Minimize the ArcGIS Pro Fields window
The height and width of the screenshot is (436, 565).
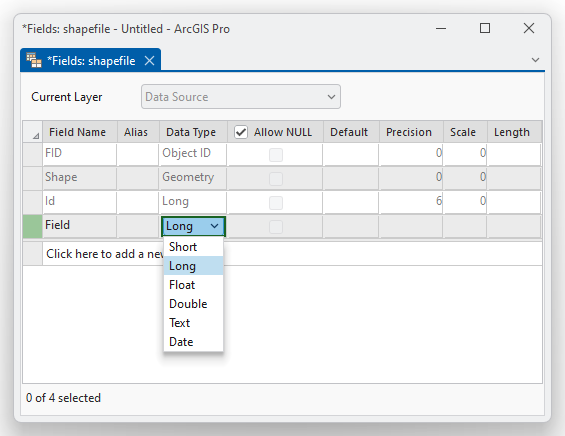(441, 28)
